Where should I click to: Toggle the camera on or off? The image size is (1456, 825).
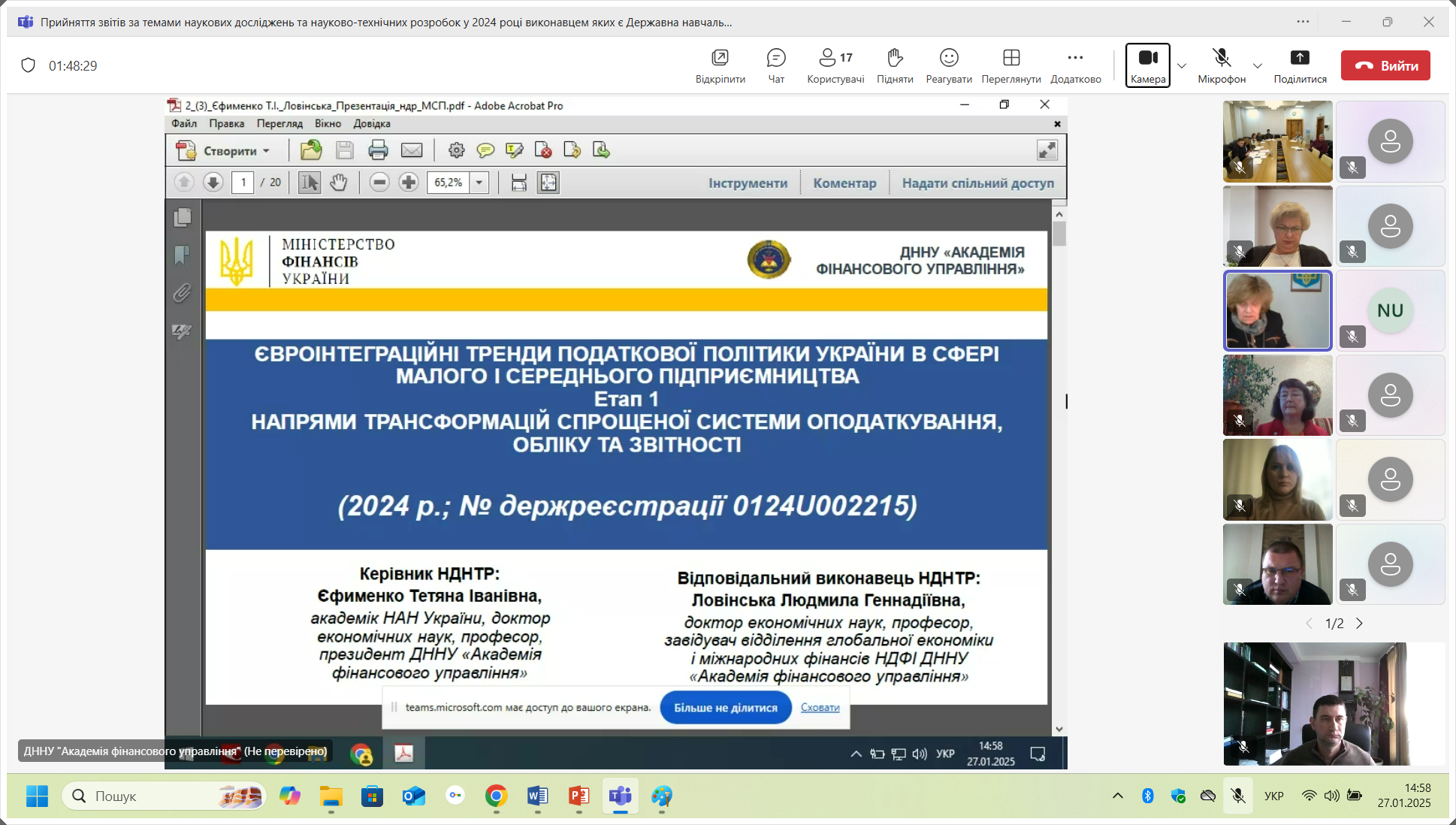tap(1148, 65)
